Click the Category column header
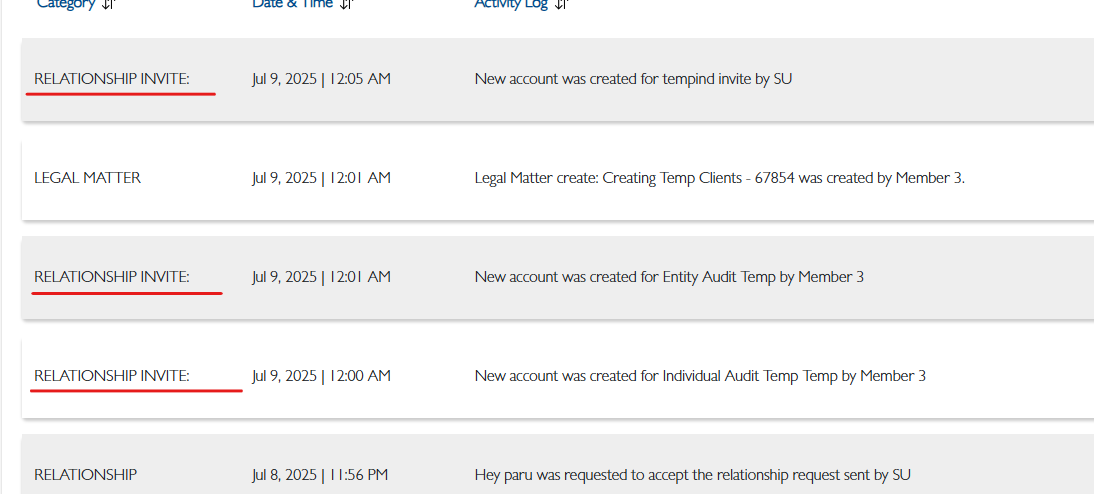This screenshot has width=1094, height=494. [x=66, y=3]
